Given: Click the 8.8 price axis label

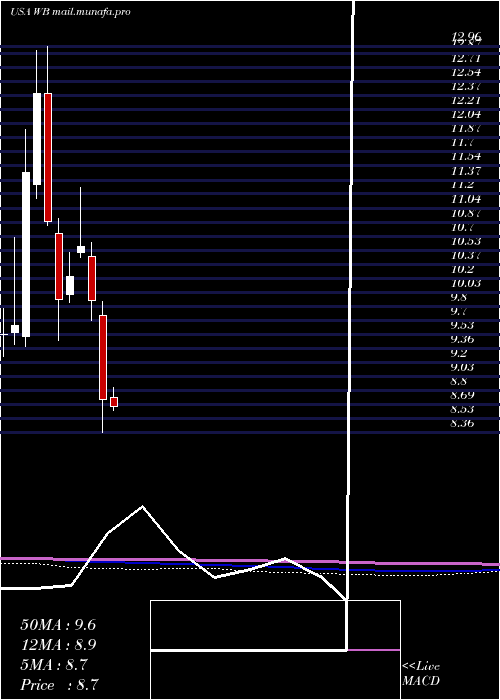Looking at the screenshot, I should click(x=460, y=381).
